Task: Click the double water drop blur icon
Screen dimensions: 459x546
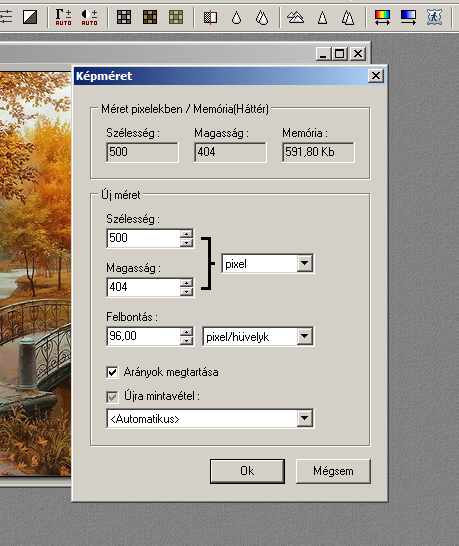Action: point(262,17)
